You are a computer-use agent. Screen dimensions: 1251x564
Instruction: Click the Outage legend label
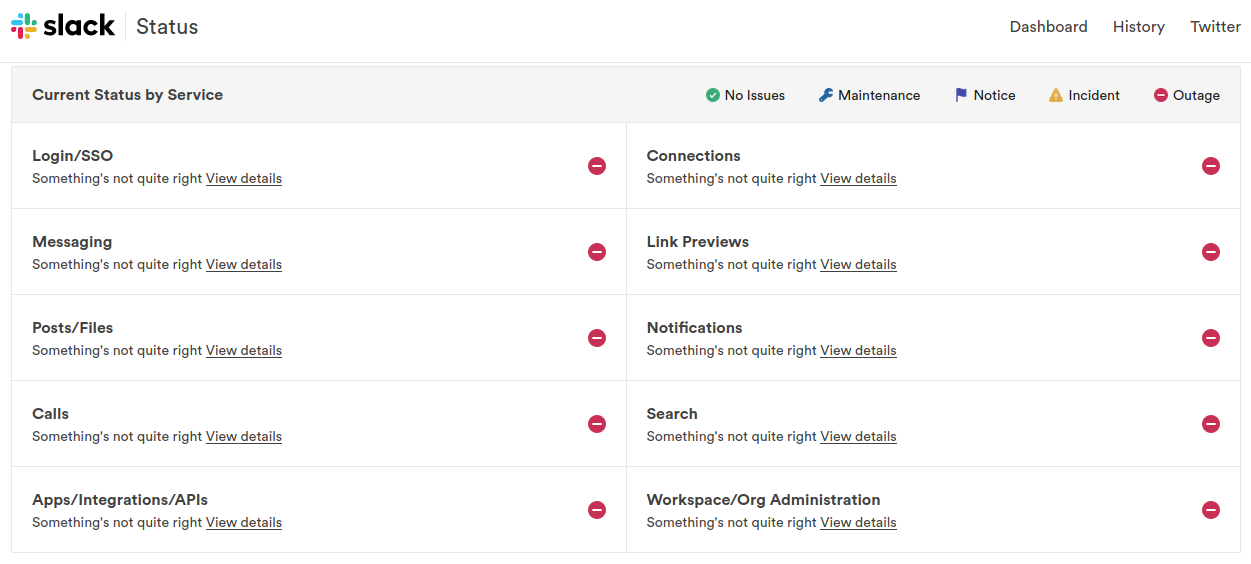click(1196, 95)
